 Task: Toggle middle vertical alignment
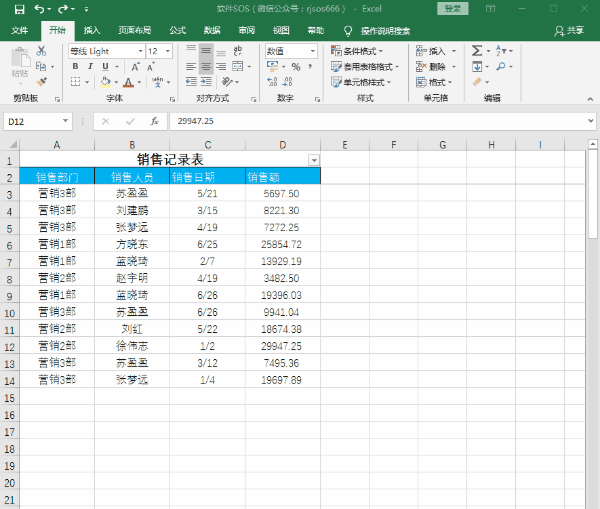(206, 51)
